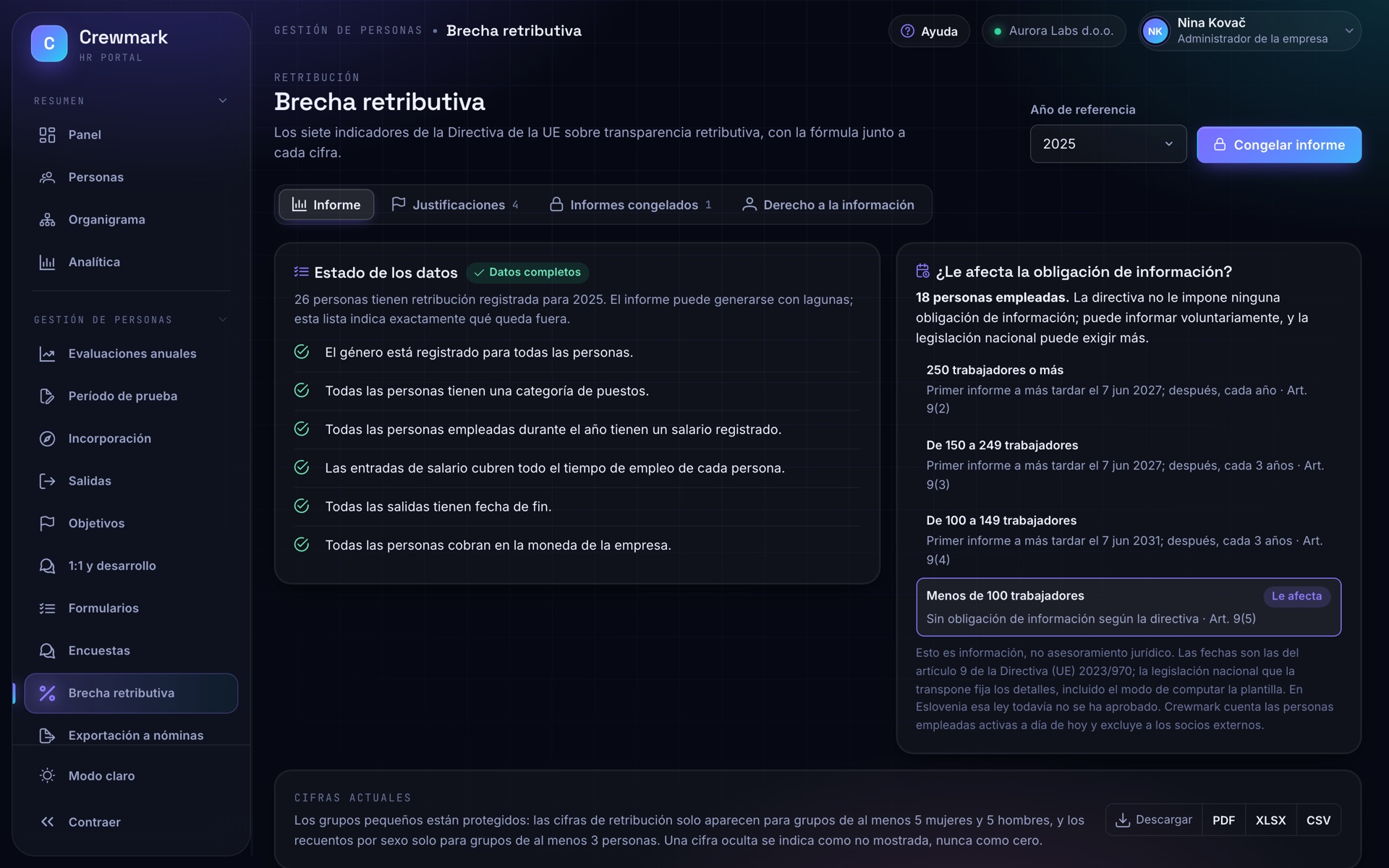This screenshot has width=1389, height=868.
Task: Click the Personas people icon
Action: (47, 177)
